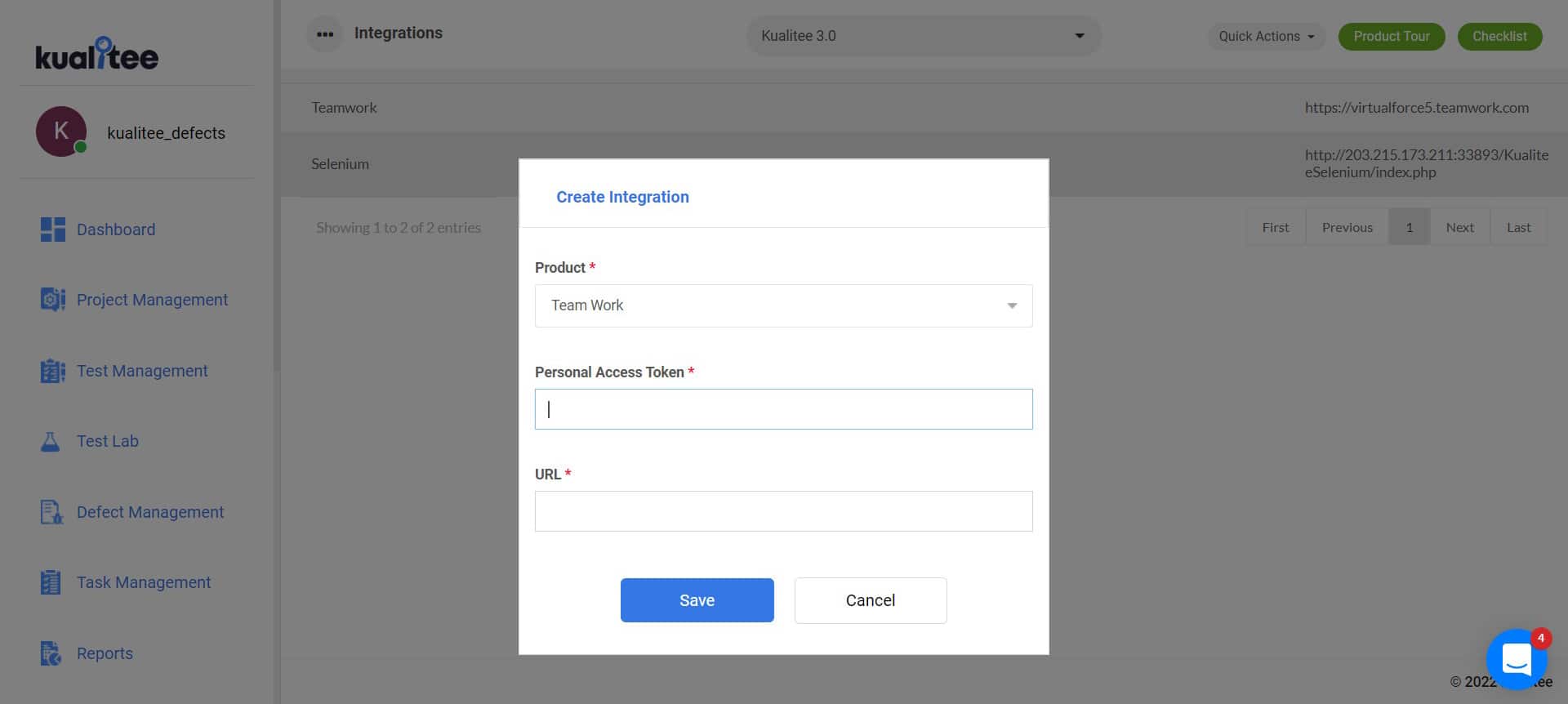This screenshot has height=704, width=1568.
Task: Click into the URL input field
Action: click(783, 511)
